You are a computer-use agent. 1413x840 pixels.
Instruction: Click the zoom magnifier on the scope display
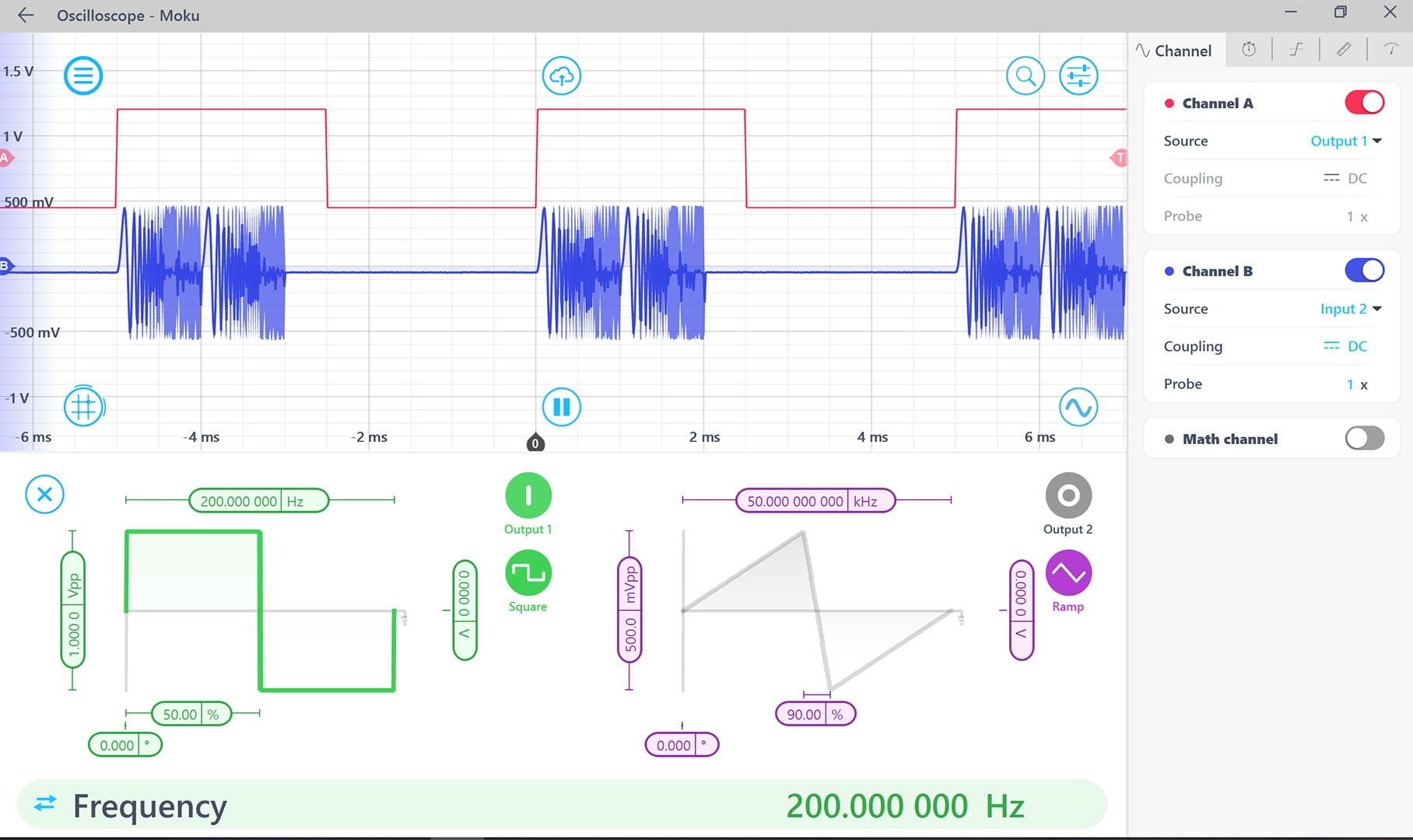tap(1026, 75)
